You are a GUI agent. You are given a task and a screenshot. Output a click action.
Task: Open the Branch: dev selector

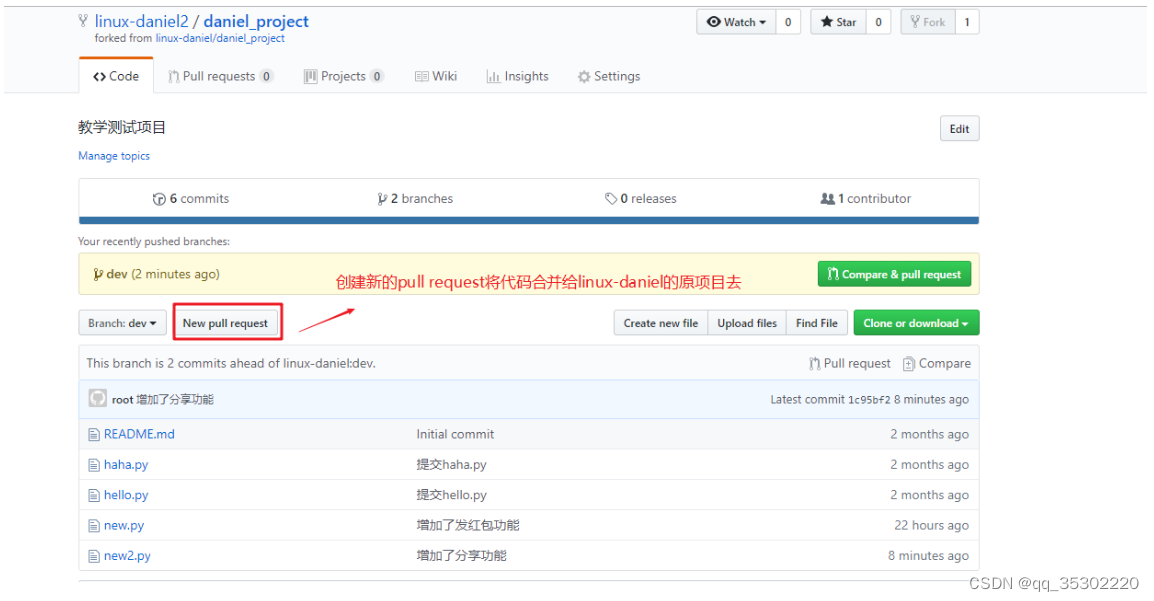coord(122,323)
